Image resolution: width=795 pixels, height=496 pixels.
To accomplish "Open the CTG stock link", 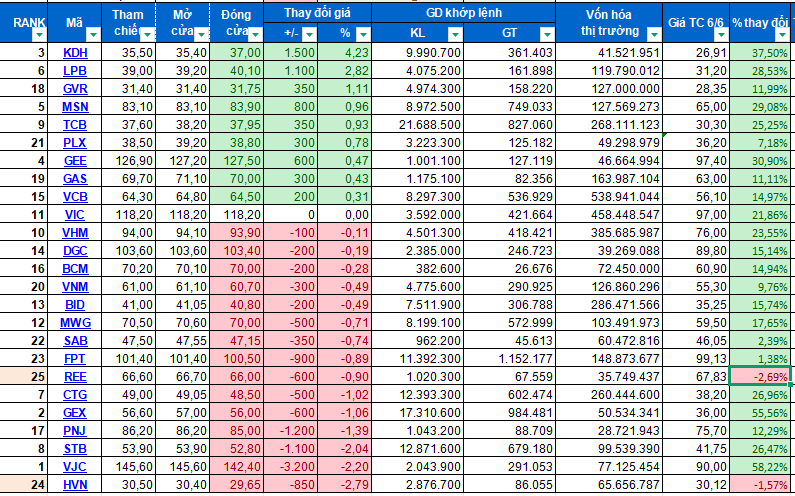I will [75, 395].
